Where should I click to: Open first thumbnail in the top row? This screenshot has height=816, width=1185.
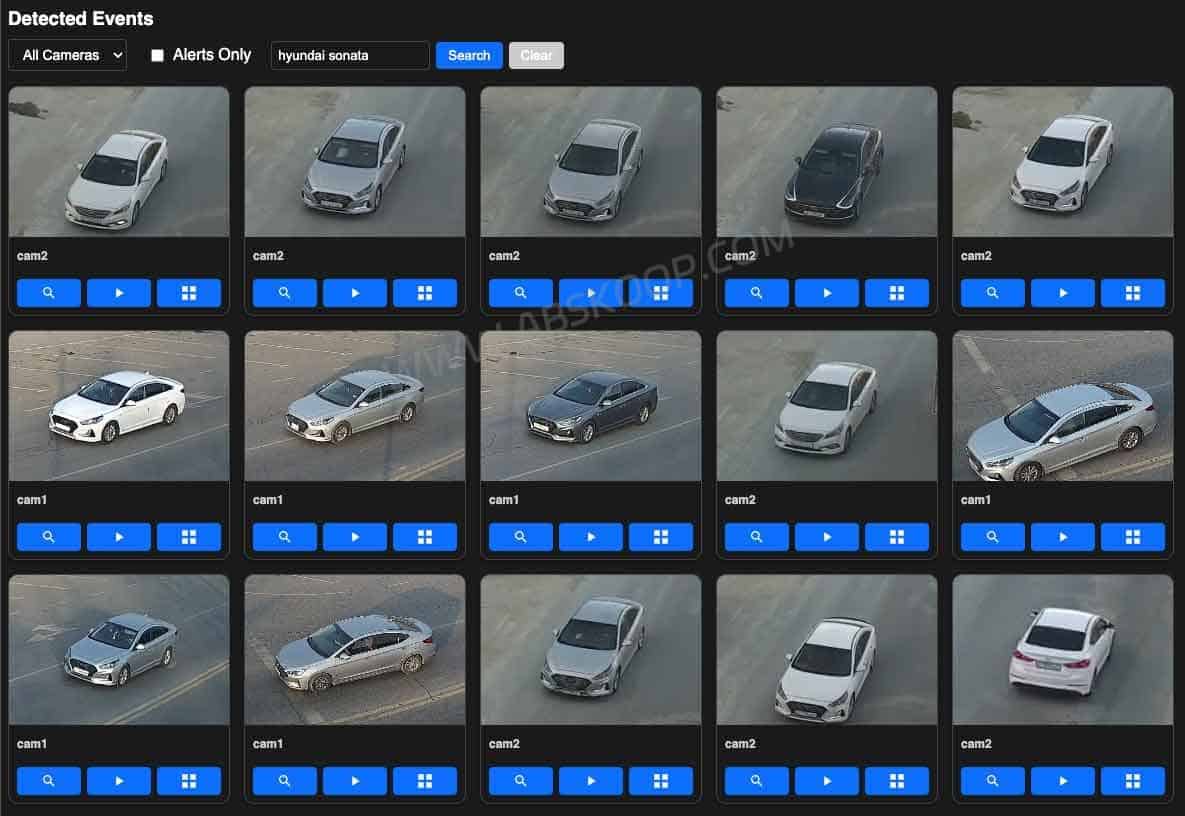tap(119, 162)
